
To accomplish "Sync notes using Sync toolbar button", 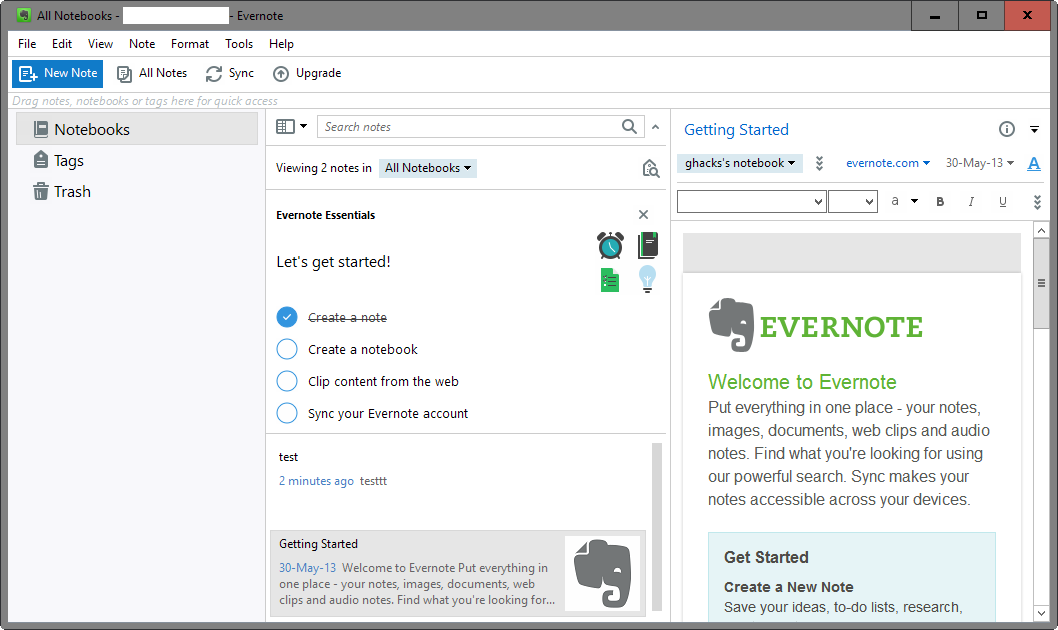I will 230,74.
